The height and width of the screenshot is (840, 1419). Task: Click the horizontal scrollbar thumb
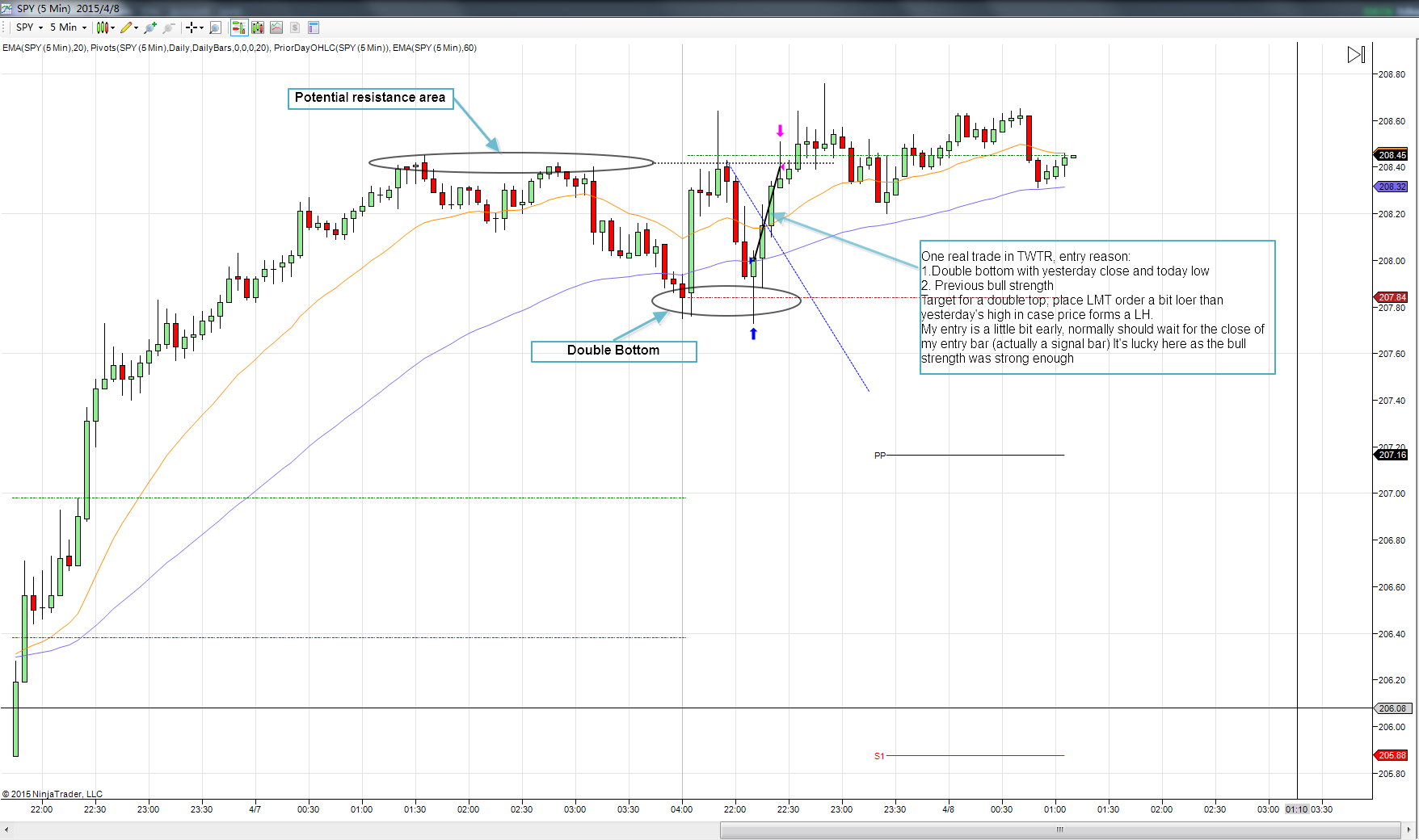(x=1060, y=829)
